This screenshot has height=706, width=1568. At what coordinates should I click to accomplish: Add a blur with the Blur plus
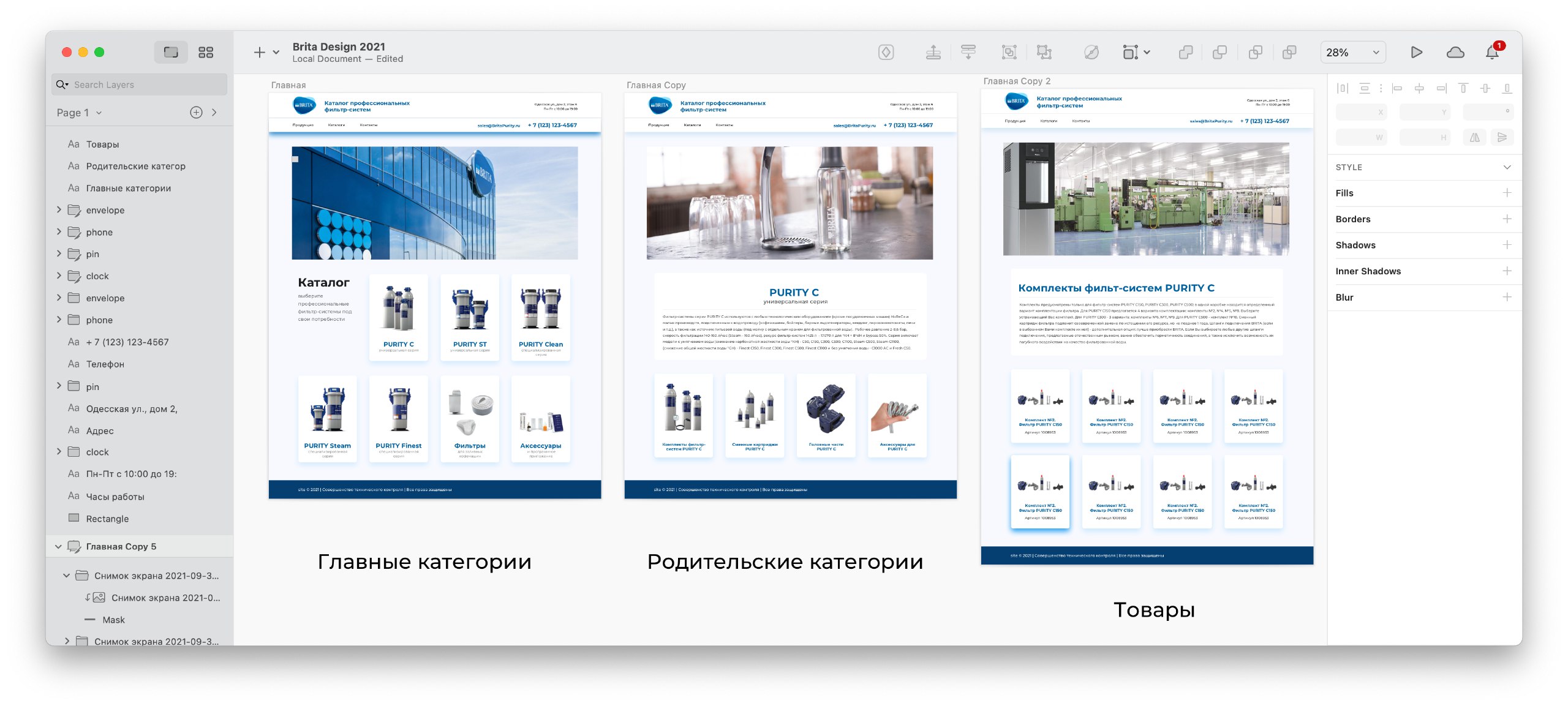click(1507, 297)
